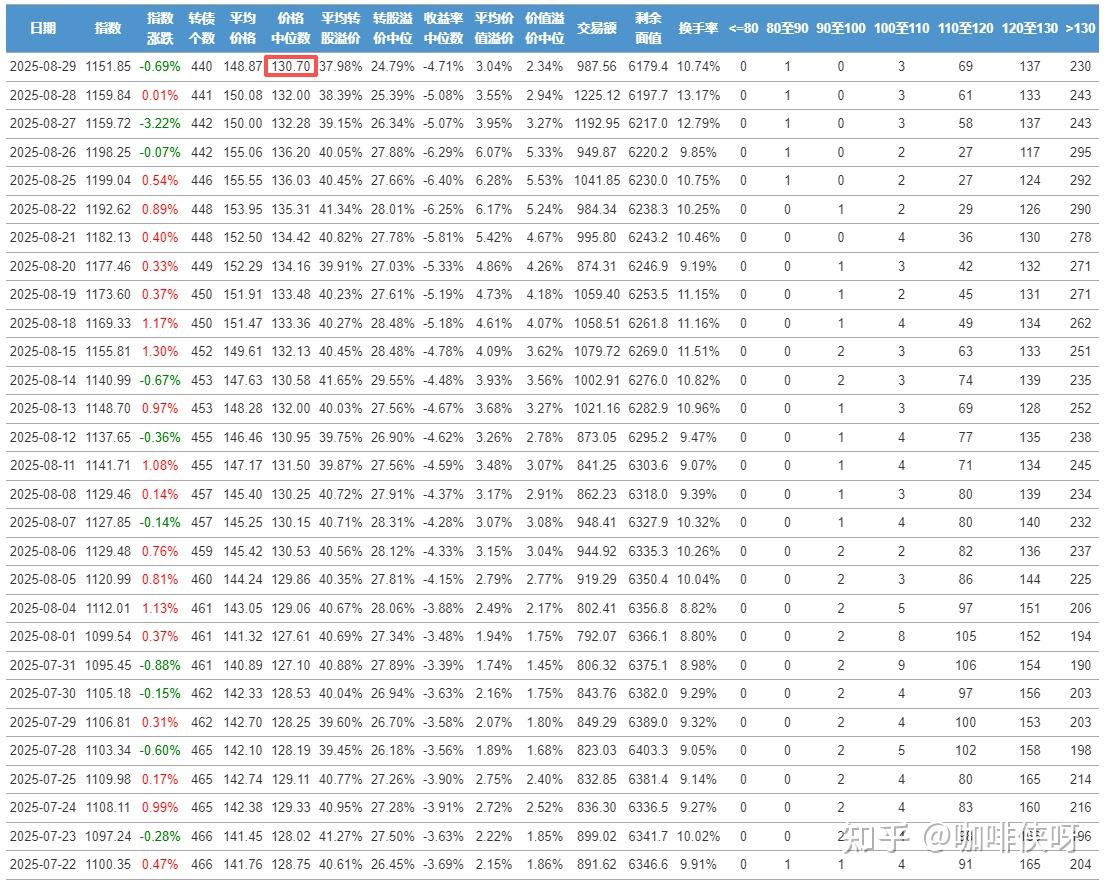The width and height of the screenshot is (1109, 885).
Task: Select remaining face value 6389.0
Action: coord(648,722)
